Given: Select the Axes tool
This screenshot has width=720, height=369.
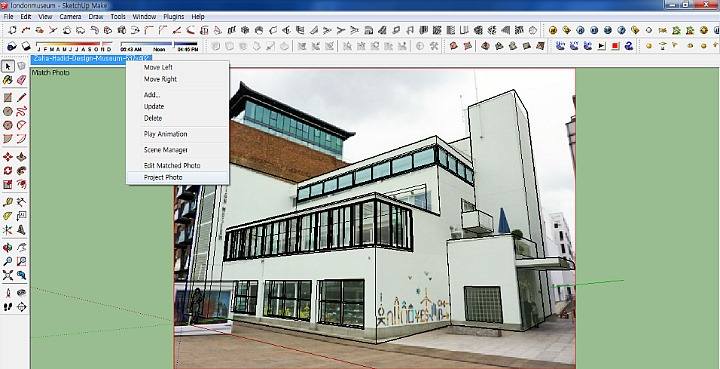Looking at the screenshot, I should (x=8, y=229).
